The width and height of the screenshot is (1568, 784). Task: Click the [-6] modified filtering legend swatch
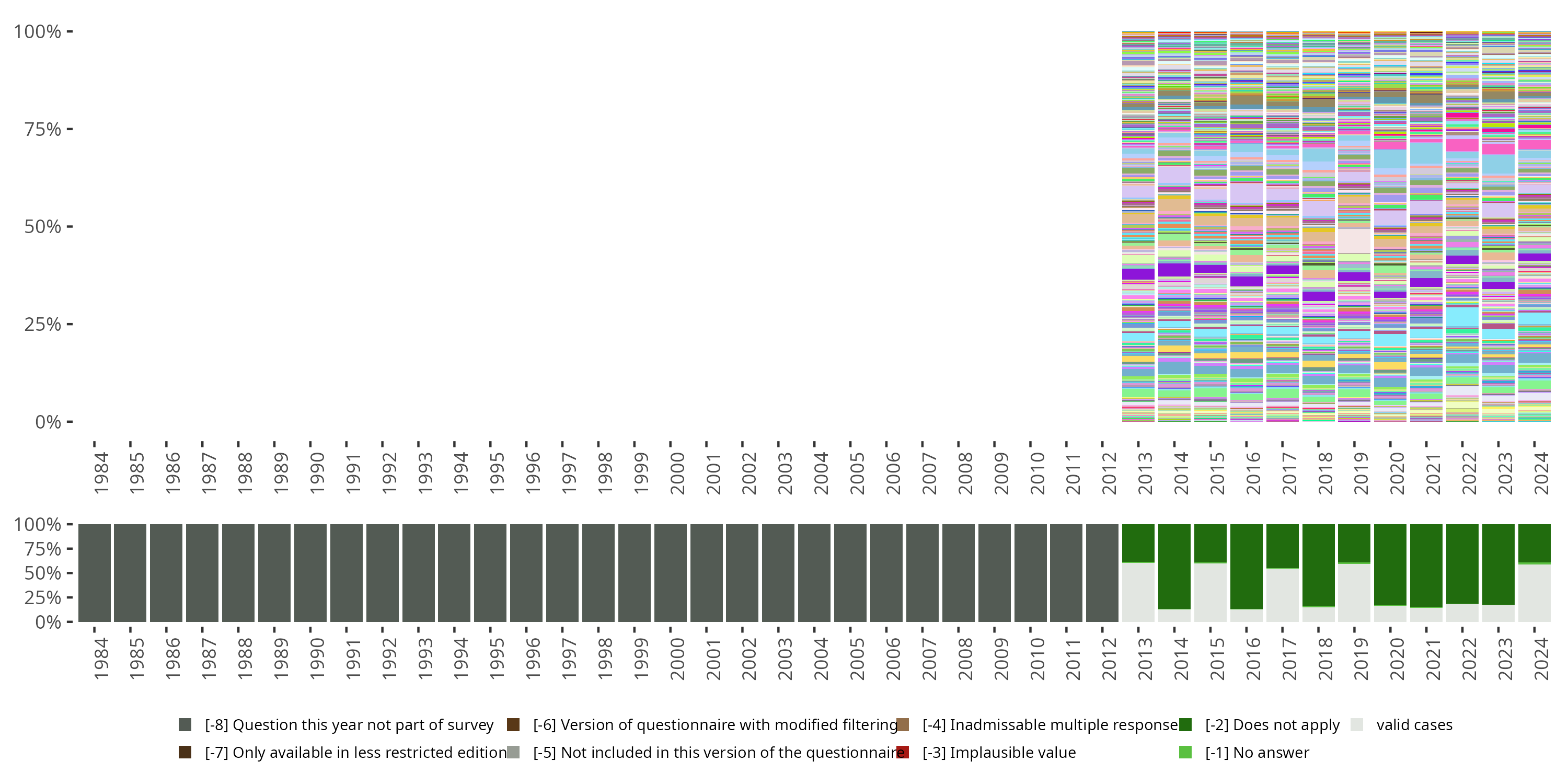[x=513, y=724]
